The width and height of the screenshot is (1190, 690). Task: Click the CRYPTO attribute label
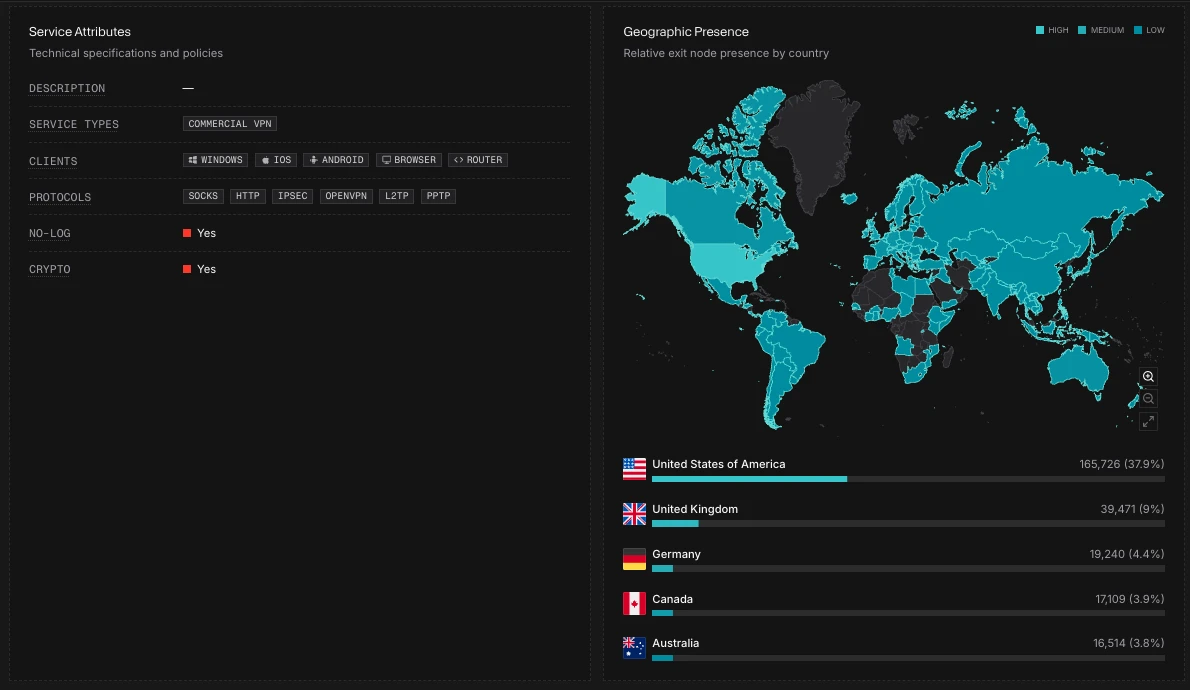pyautogui.click(x=49, y=269)
